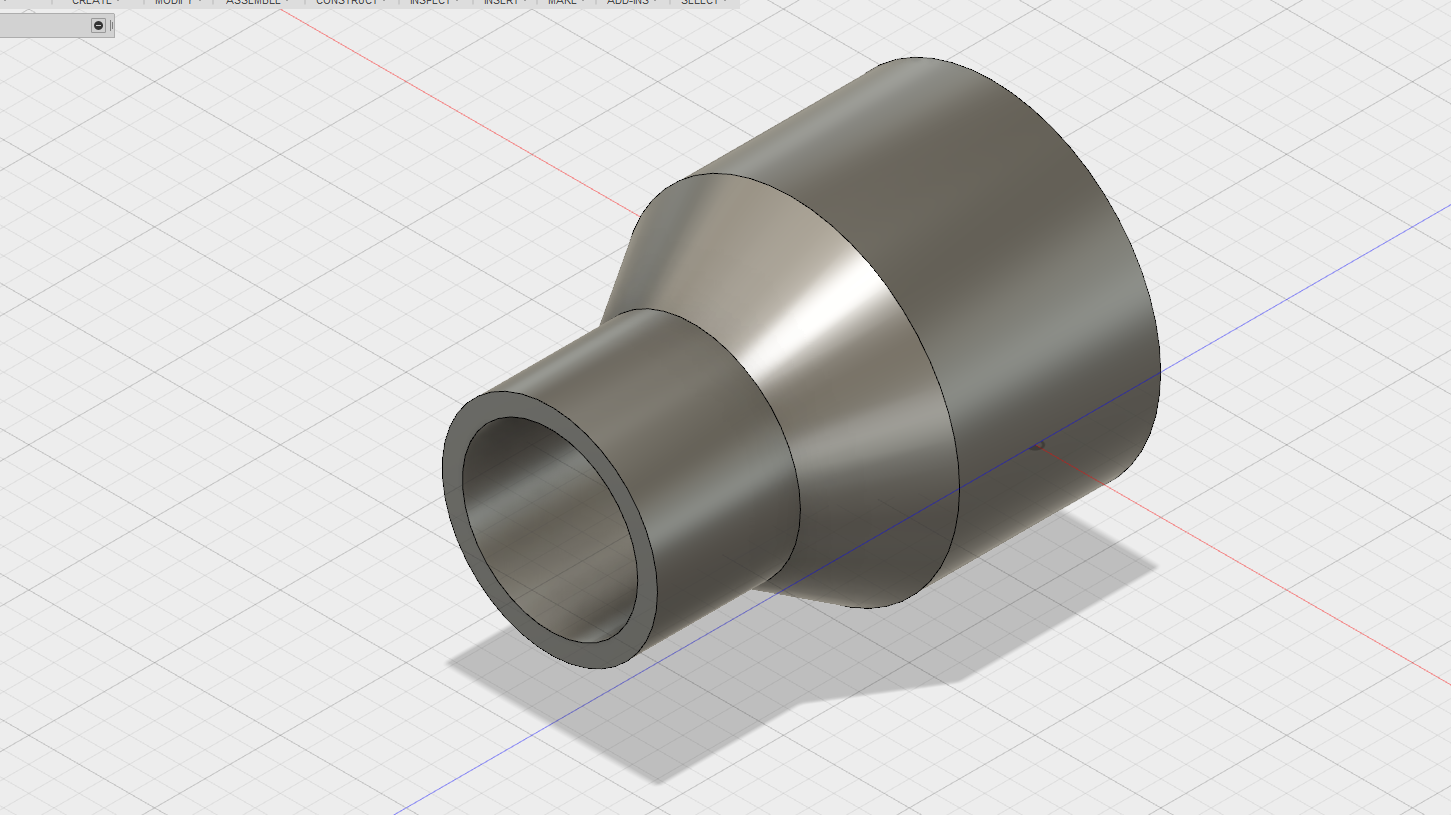Open the ADD-INS dropdown menu
Screen dimensions: 1451x815
click(631, 3)
